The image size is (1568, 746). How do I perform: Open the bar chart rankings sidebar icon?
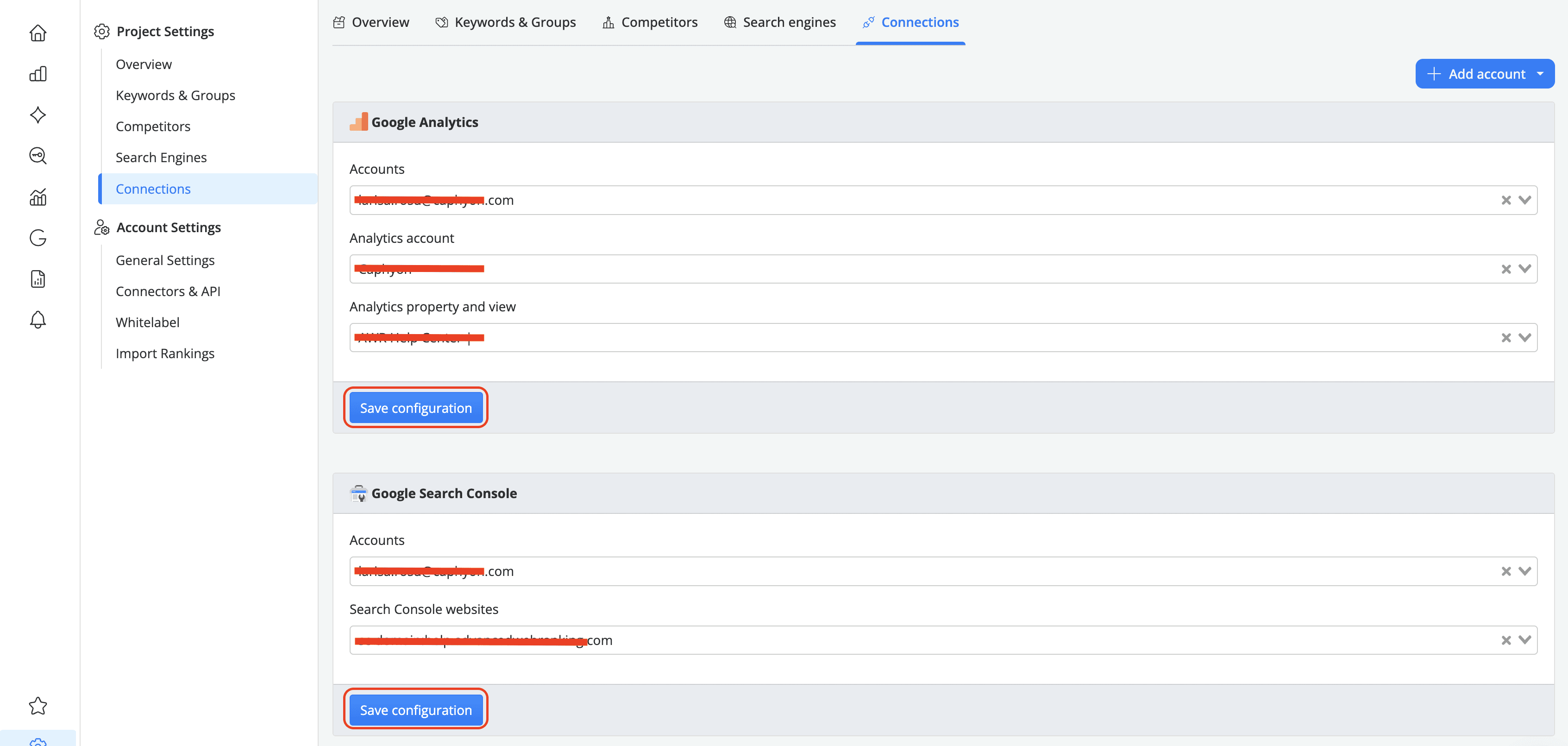pos(38,74)
